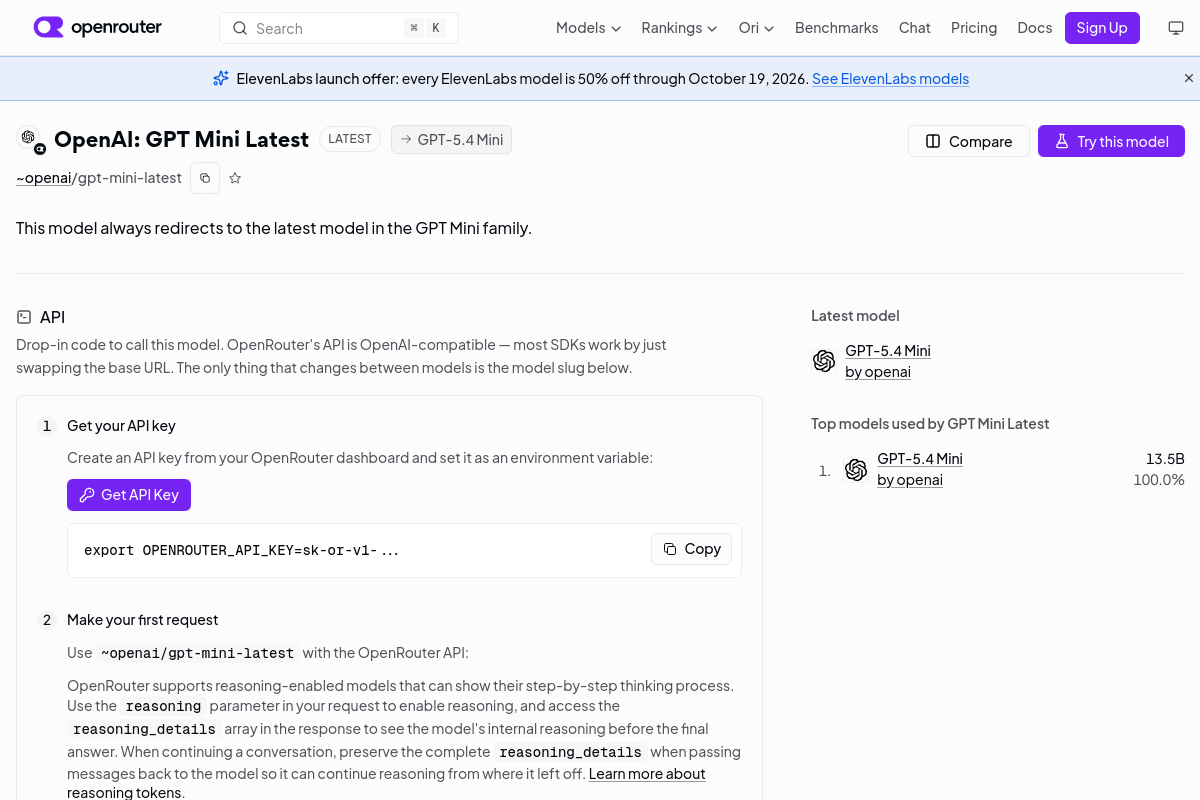The height and width of the screenshot is (800, 1200).
Task: Open the Benchmarks nav item
Action: (836, 28)
